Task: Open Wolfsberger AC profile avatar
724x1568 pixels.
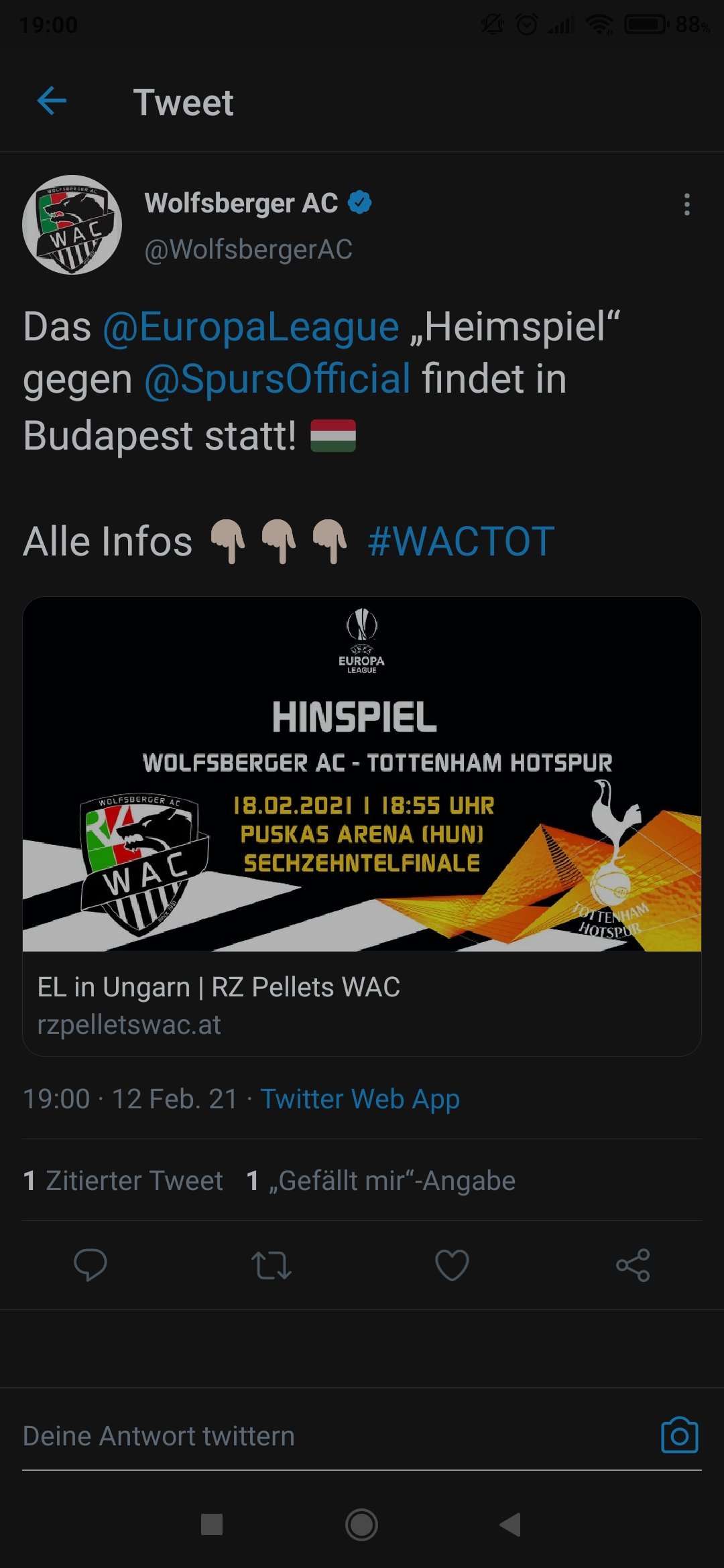Action: (x=72, y=224)
